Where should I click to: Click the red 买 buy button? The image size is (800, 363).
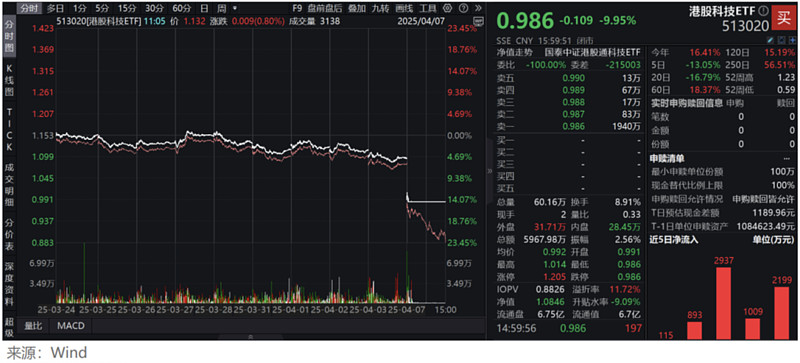point(784,19)
